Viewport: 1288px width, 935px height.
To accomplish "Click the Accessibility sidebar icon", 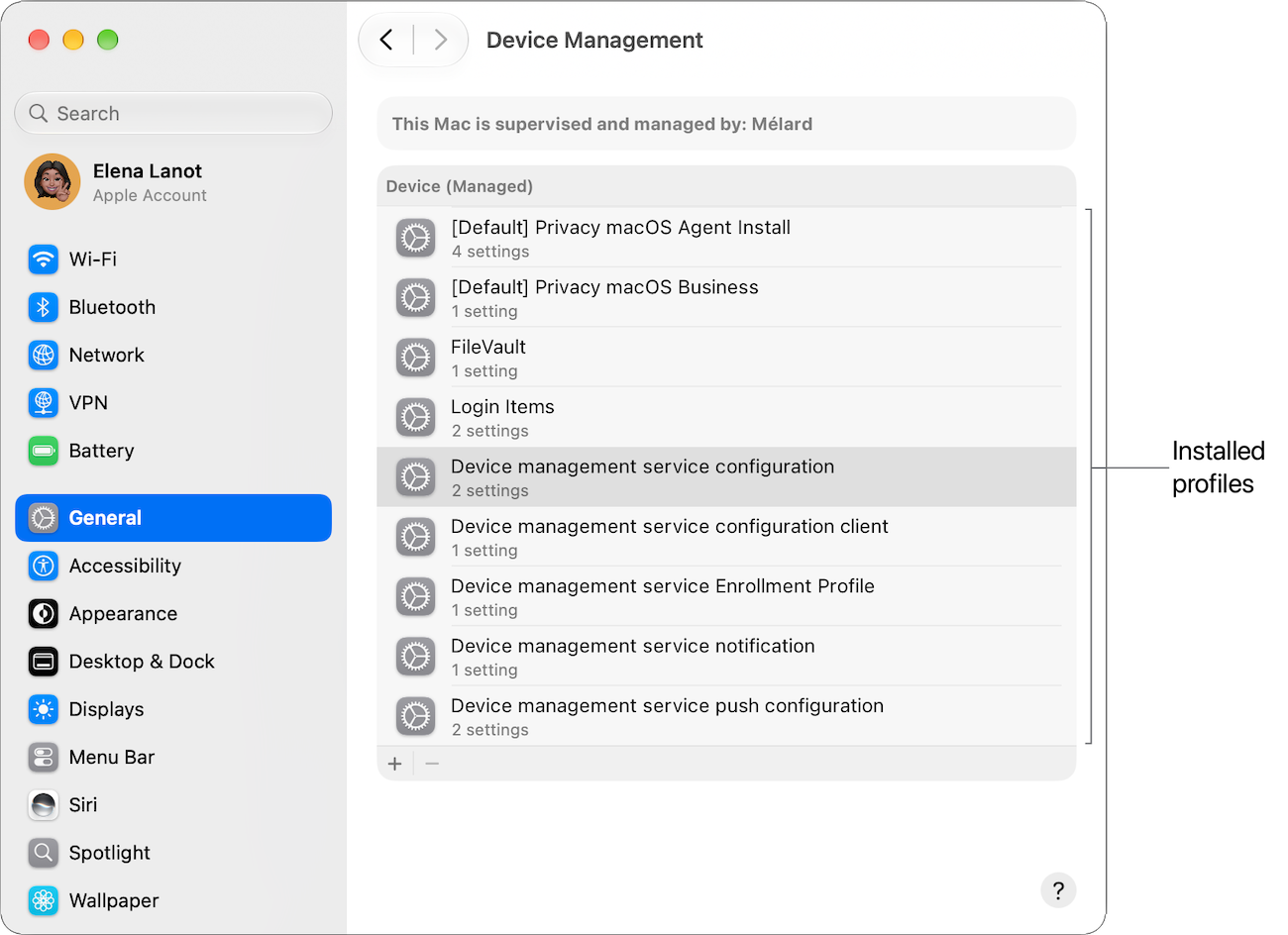I will tap(44, 566).
